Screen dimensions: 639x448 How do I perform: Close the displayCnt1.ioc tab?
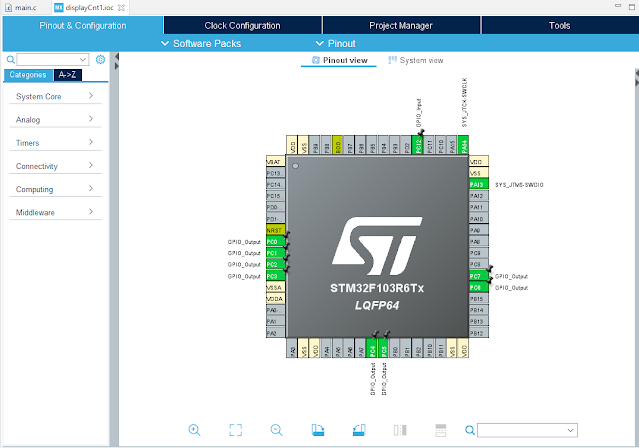(121, 7)
